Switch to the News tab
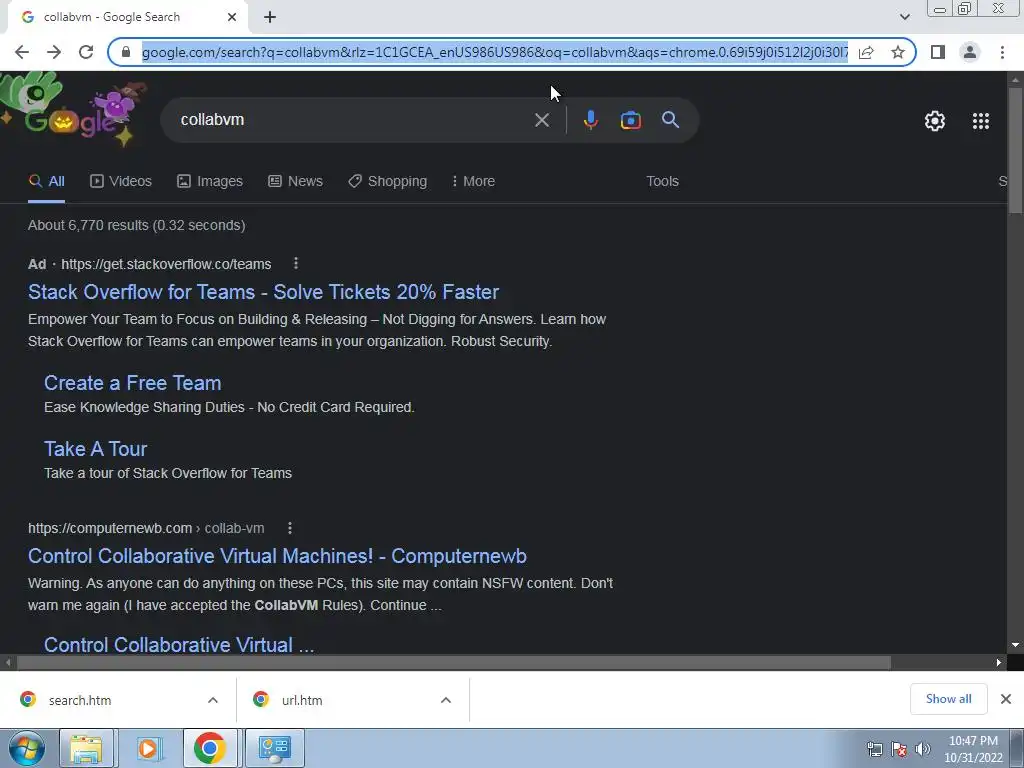The height and width of the screenshot is (768, 1024). pyautogui.click(x=295, y=182)
